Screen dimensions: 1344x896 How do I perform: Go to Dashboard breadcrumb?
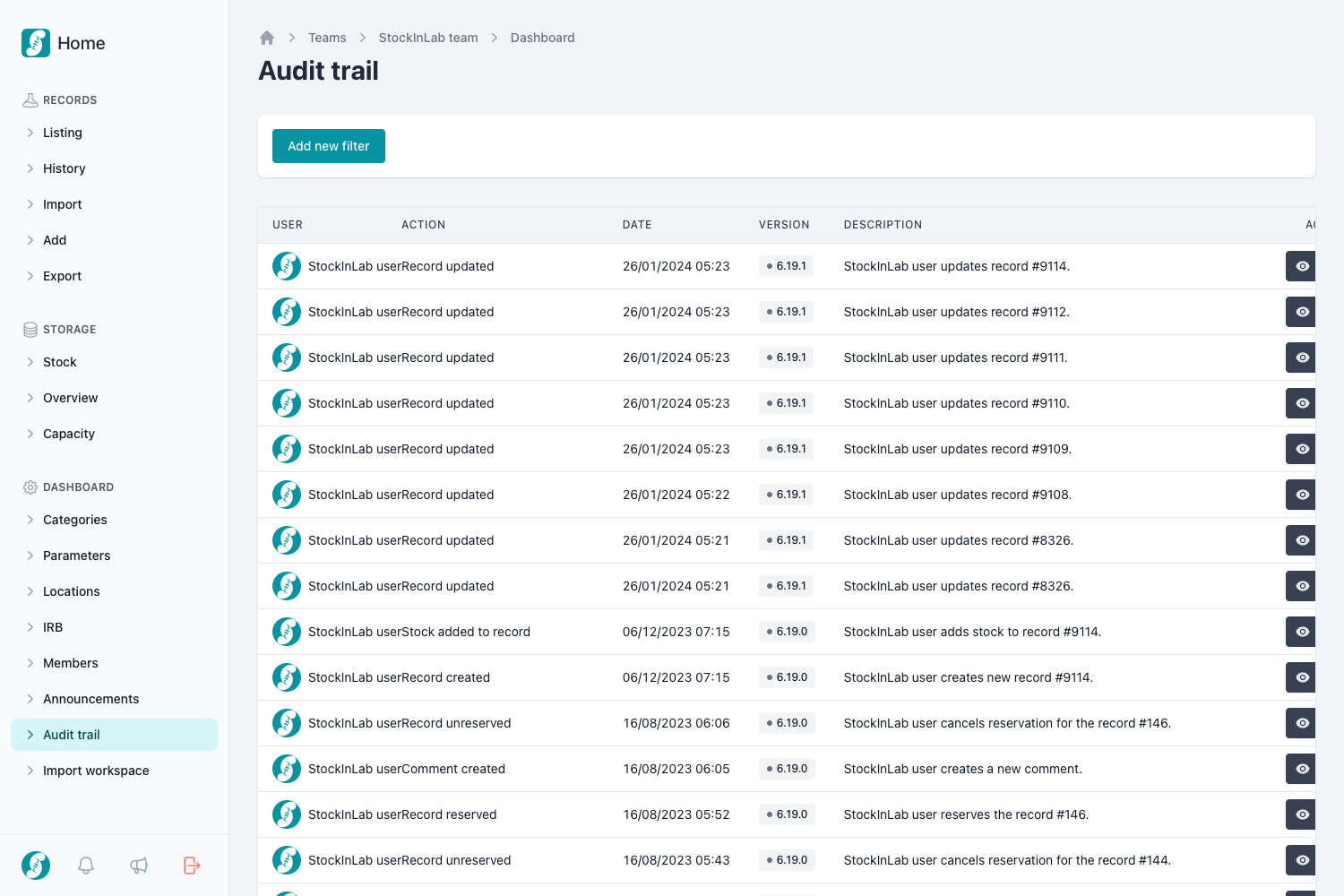point(543,38)
